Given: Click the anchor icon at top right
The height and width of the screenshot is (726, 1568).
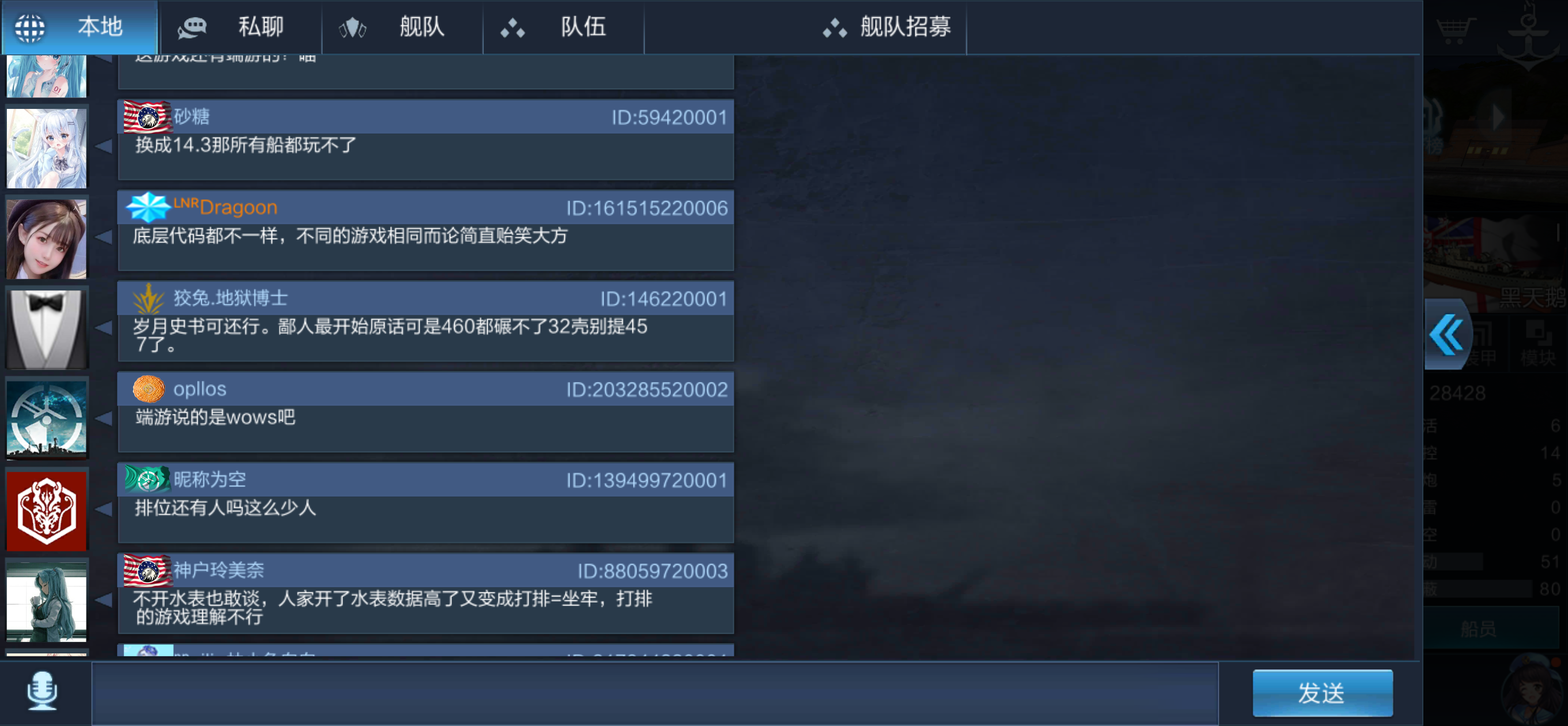Looking at the screenshot, I should click(1528, 35).
